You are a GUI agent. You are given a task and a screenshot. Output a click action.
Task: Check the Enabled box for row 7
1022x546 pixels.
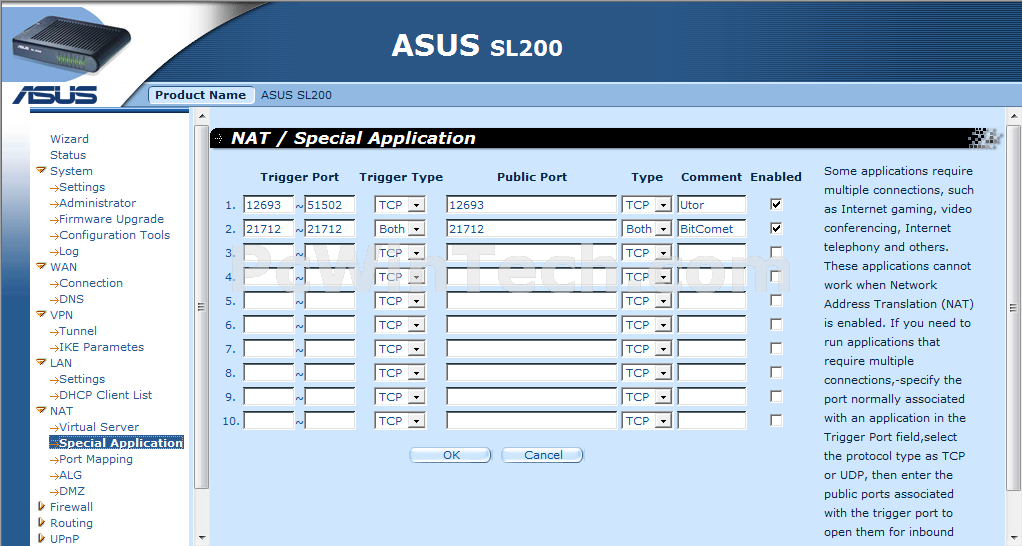(776, 348)
